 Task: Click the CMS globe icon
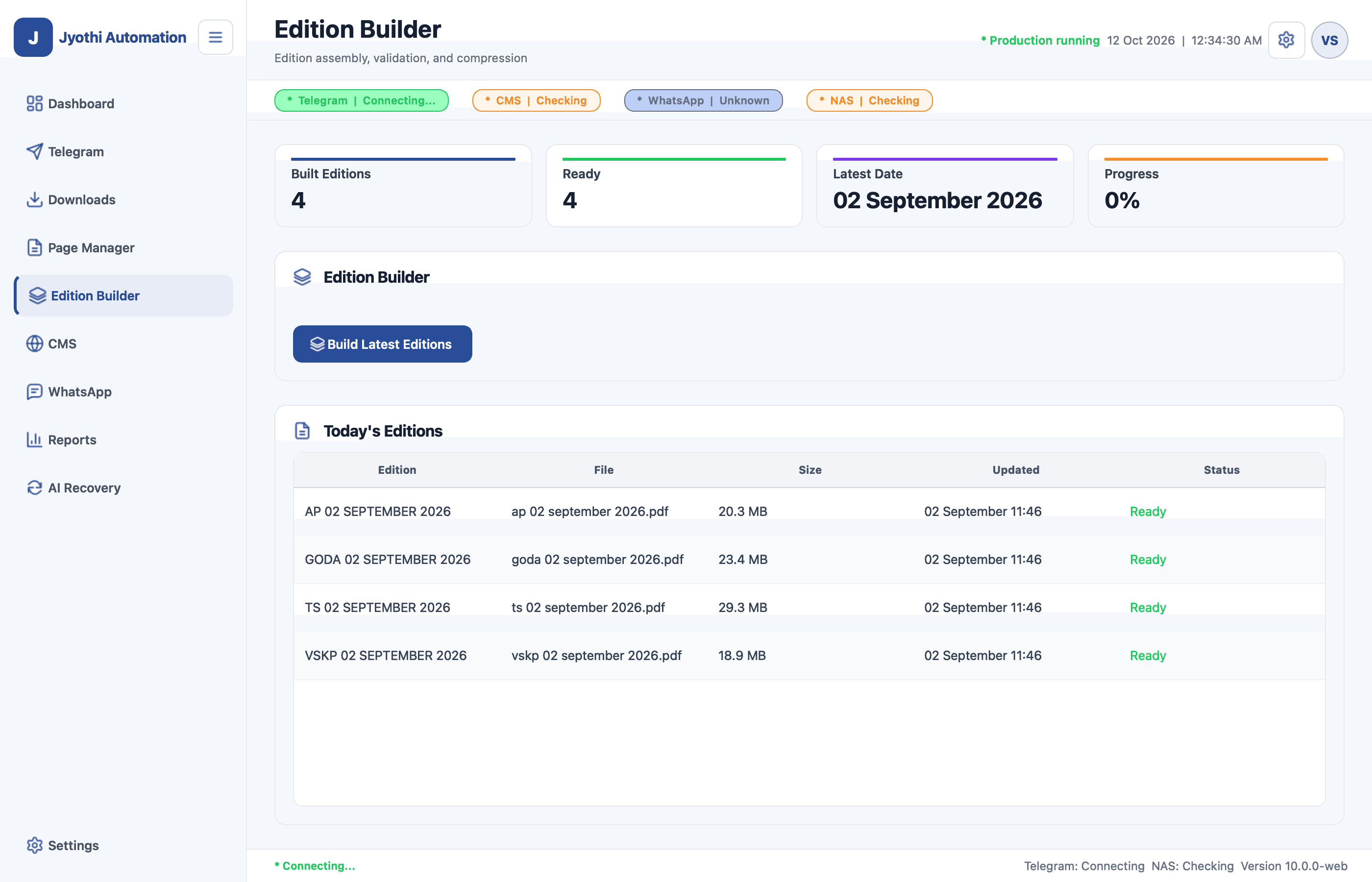[x=34, y=343]
